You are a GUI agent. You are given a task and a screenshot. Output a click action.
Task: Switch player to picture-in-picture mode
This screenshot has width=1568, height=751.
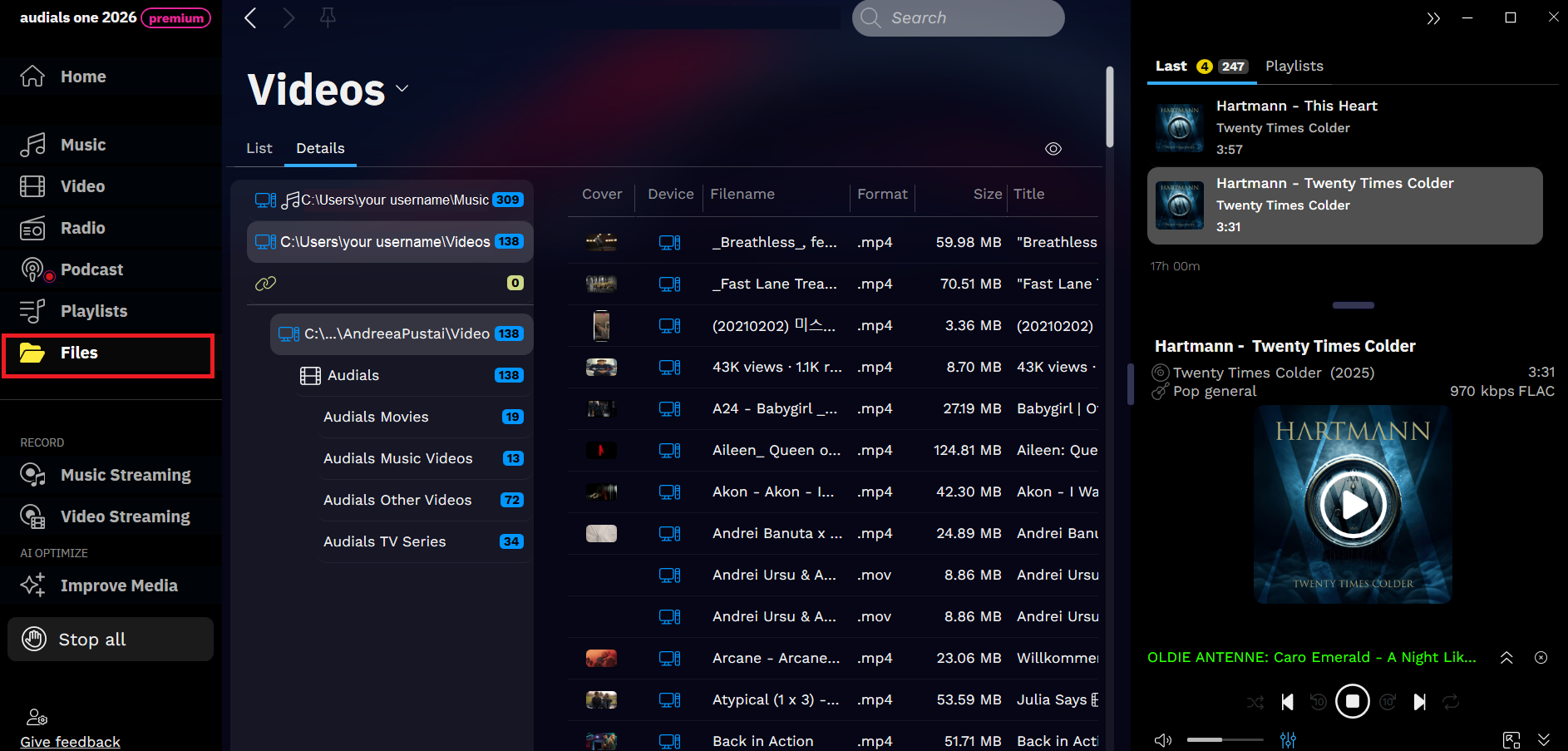click(1511, 739)
